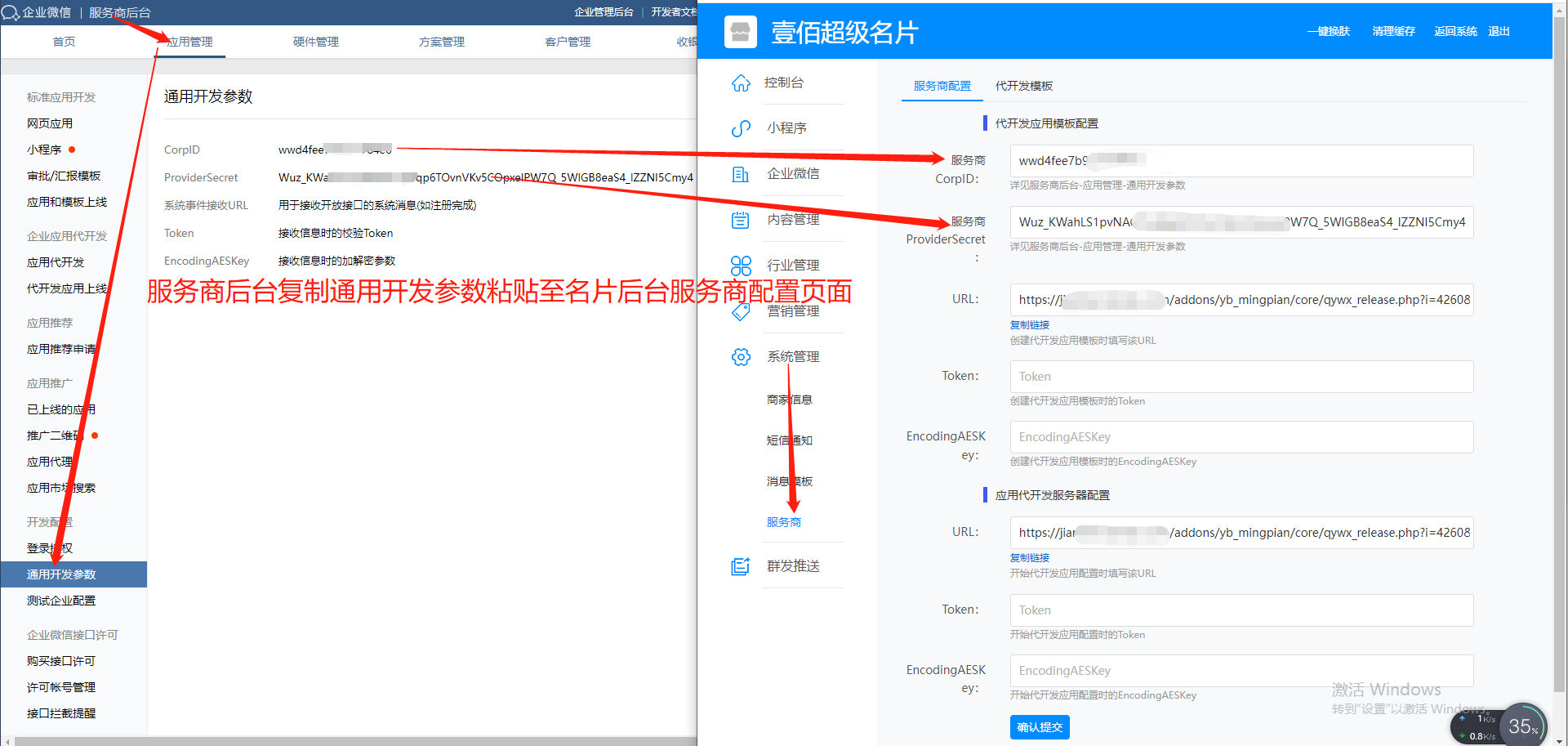Click the template Token input field

click(x=1241, y=377)
